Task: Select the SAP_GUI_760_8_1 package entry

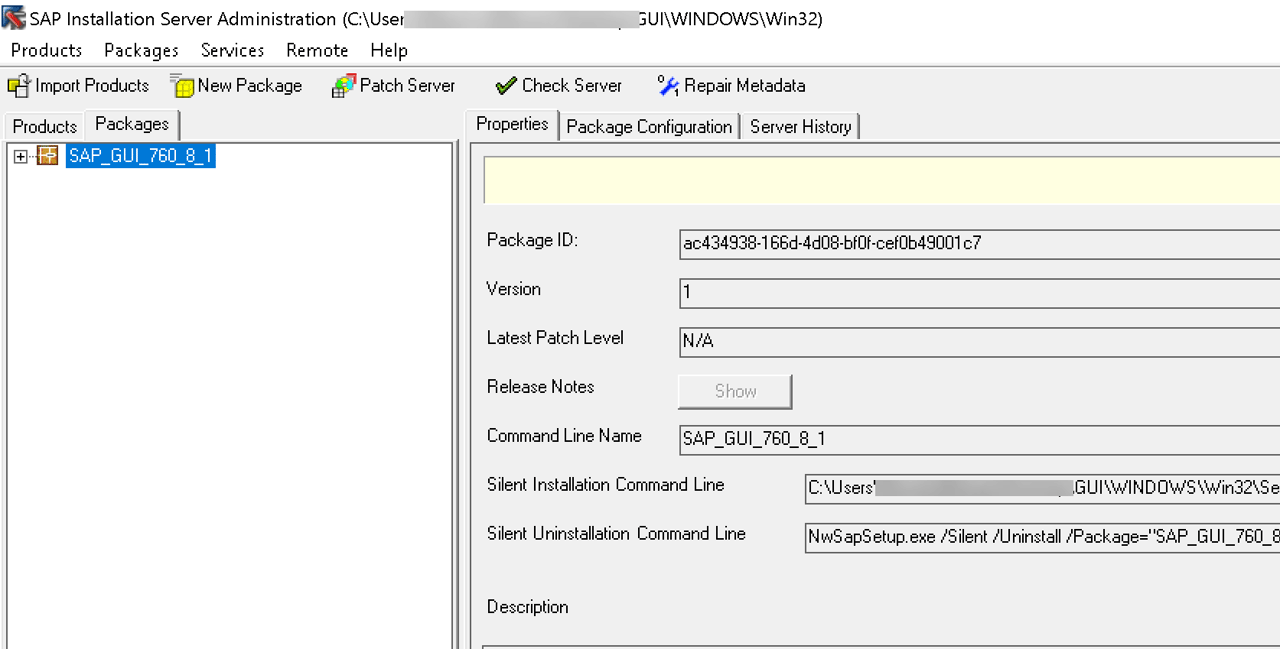Action: pyautogui.click(x=140, y=156)
